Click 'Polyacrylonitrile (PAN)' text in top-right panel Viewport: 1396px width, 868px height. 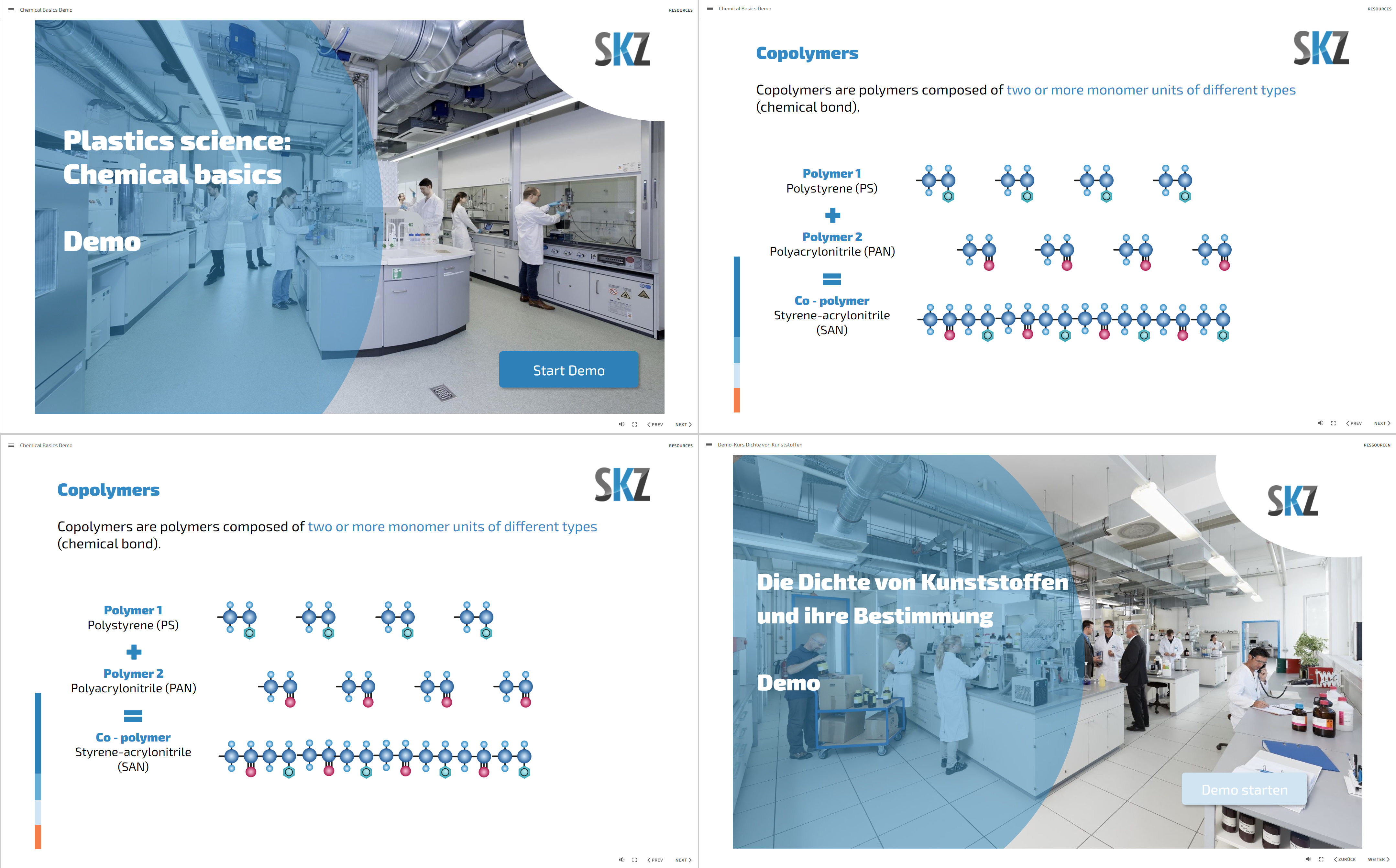pyautogui.click(x=832, y=252)
